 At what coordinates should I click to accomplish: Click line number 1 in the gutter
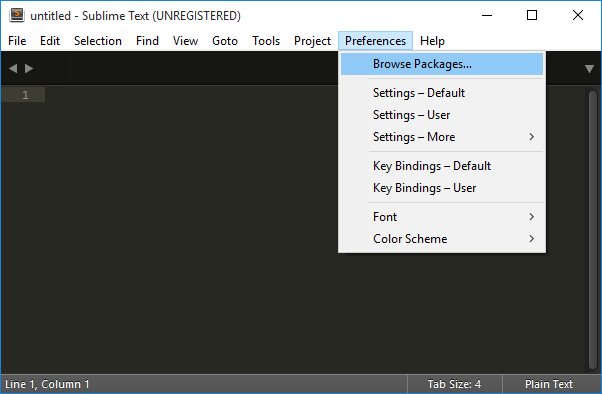pos(25,95)
